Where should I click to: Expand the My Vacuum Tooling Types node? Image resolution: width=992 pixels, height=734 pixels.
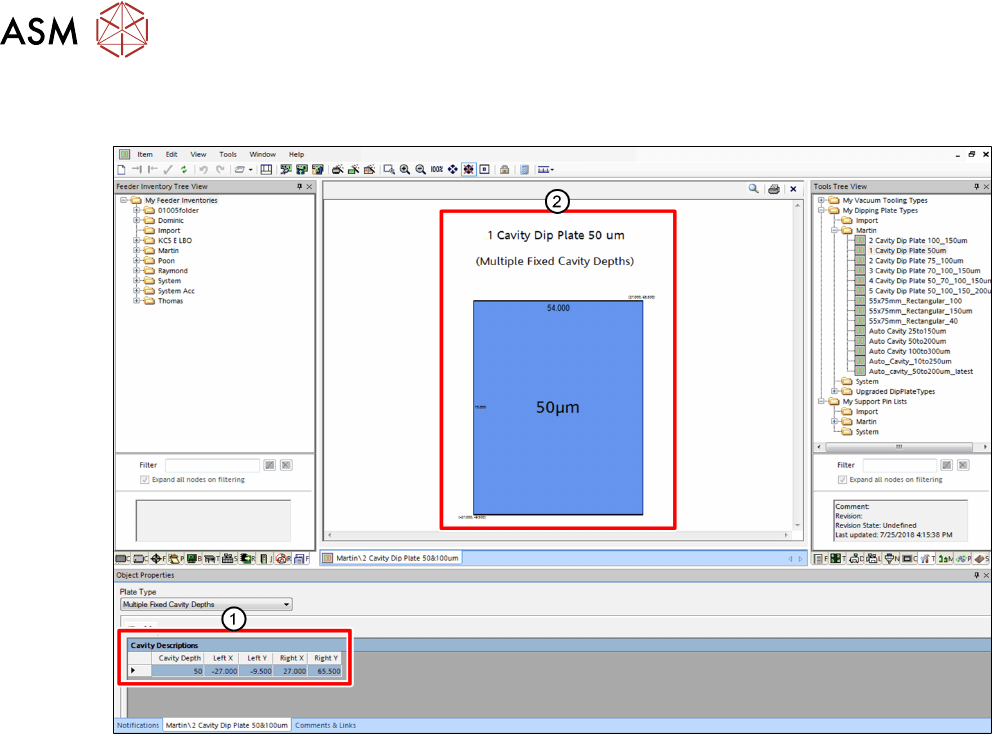(x=821, y=201)
